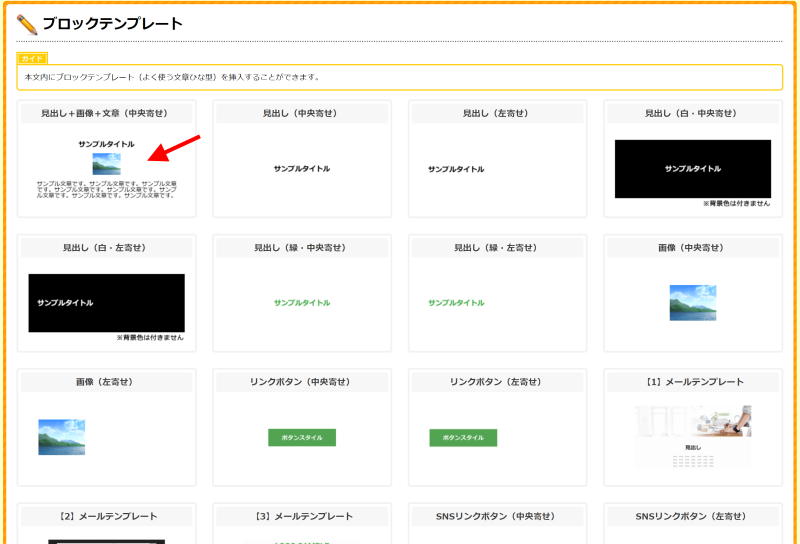Click the ボタンスタイル button in リンクボタン（左寄せ）
This screenshot has height=544, width=800.
463,437
